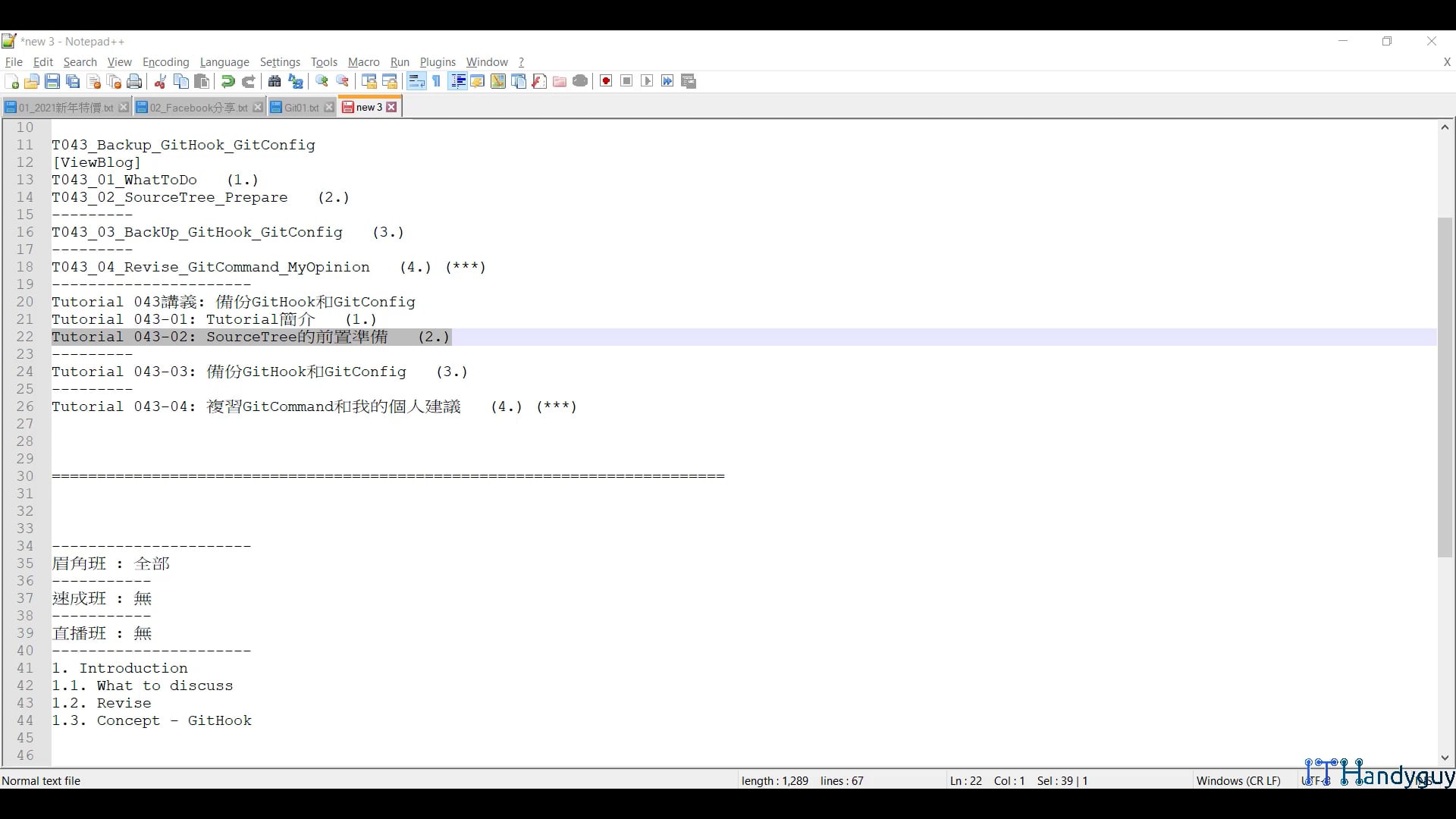
Task: Open the Find dialog via binoculars icon
Action: [x=275, y=81]
